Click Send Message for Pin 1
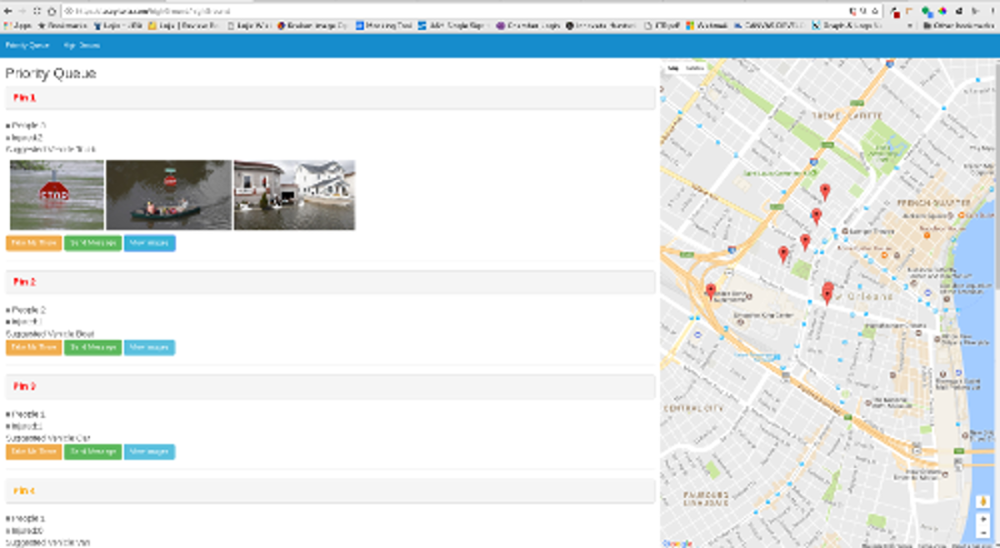Screen dimensions: 1000x548 tap(92, 243)
